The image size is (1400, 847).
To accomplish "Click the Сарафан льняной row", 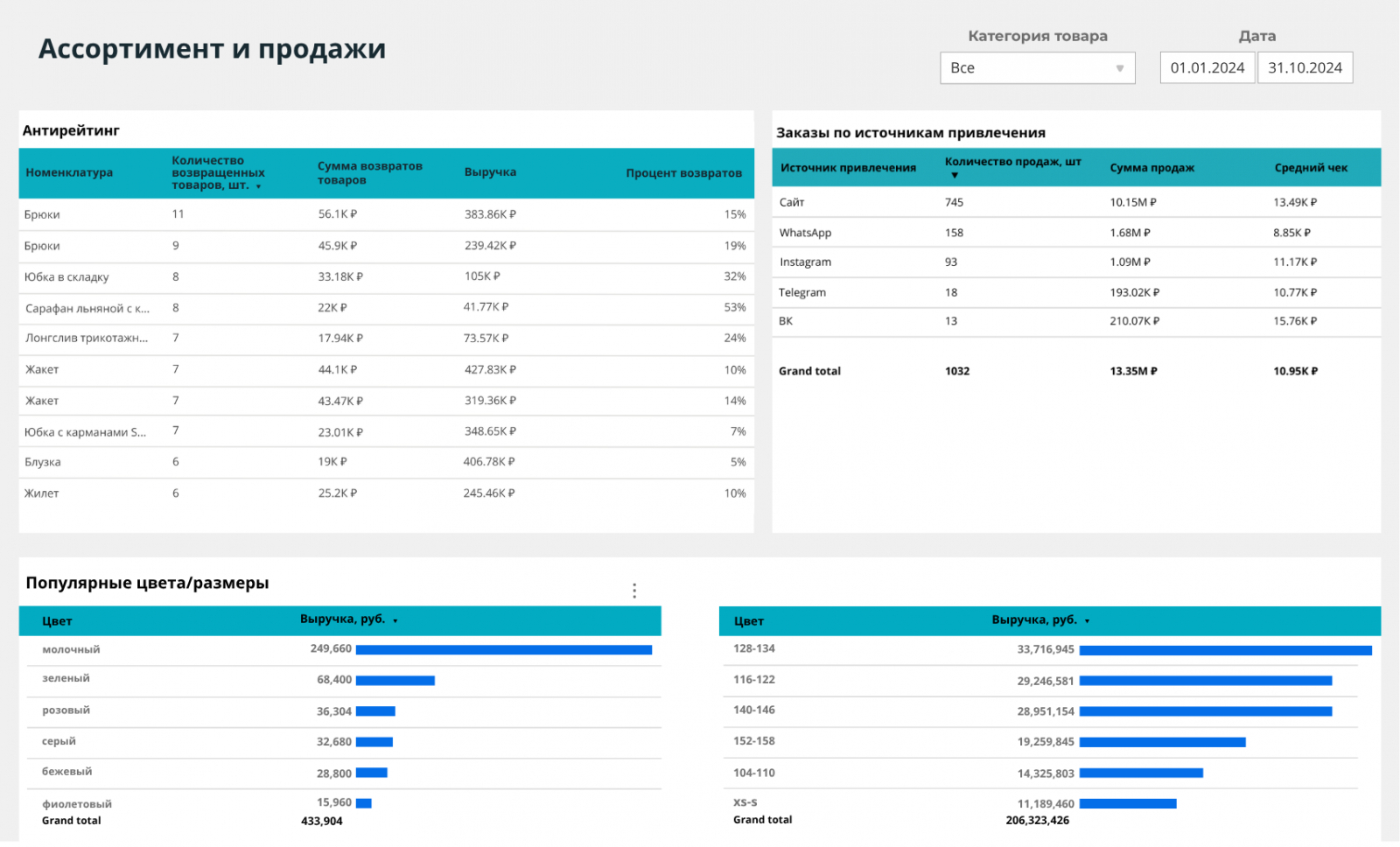I will tap(386, 309).
